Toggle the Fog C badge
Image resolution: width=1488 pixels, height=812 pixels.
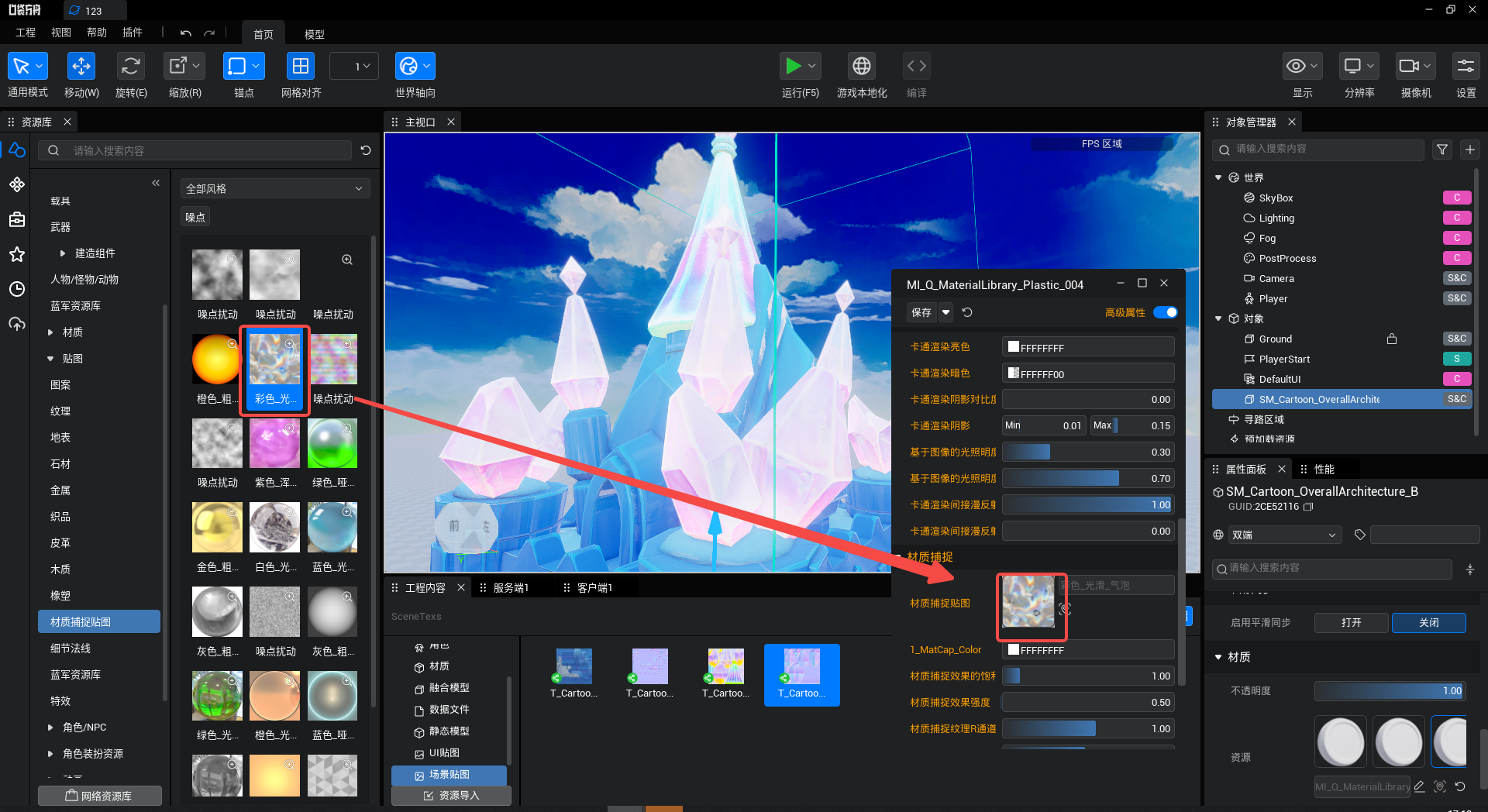[1457, 238]
